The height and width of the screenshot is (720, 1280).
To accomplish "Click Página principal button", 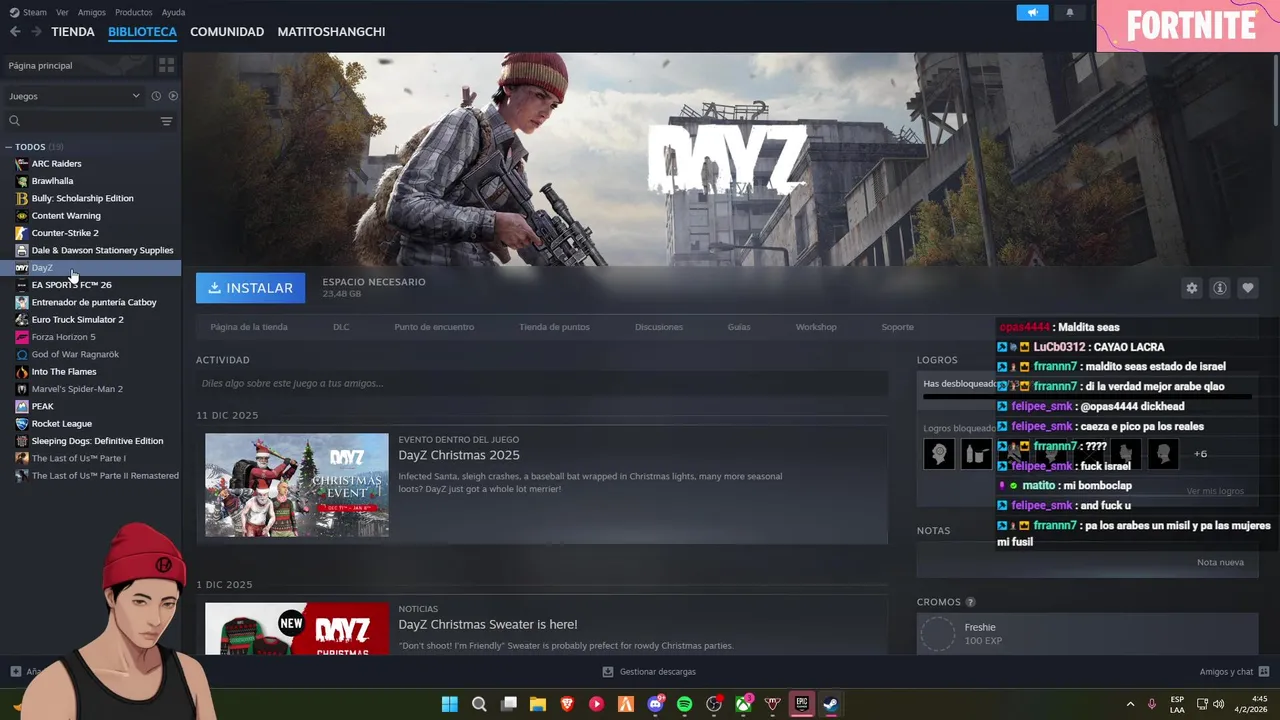I will [76, 65].
